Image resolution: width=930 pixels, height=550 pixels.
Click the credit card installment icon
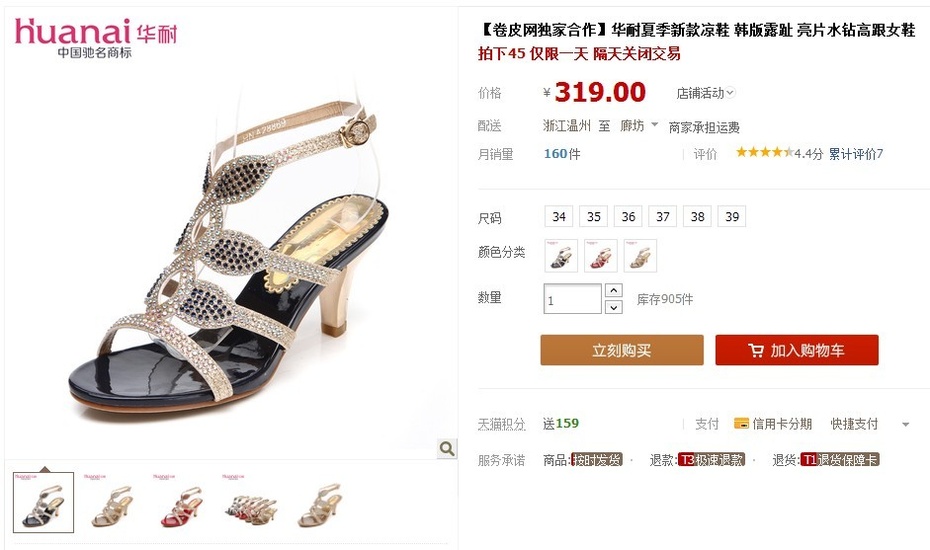pyautogui.click(x=741, y=424)
